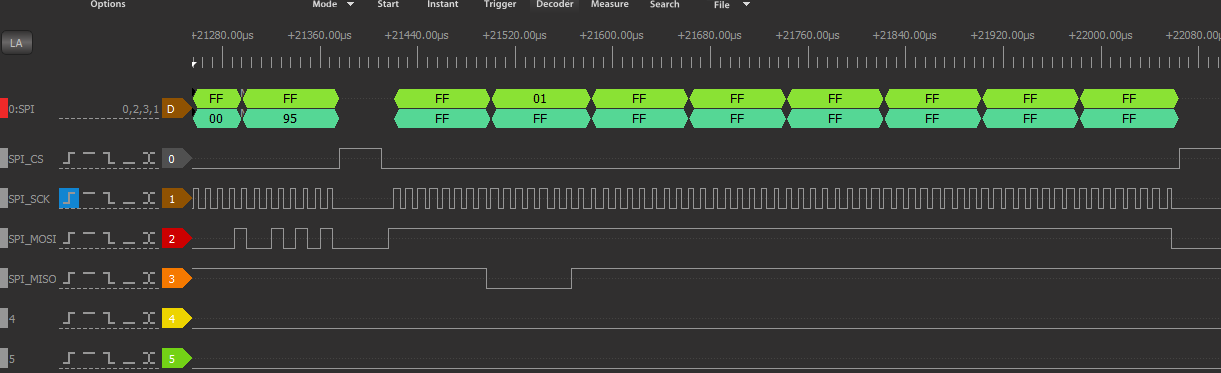This screenshot has width=1221, height=373.
Task: Open the Search panel
Action: coord(664,5)
